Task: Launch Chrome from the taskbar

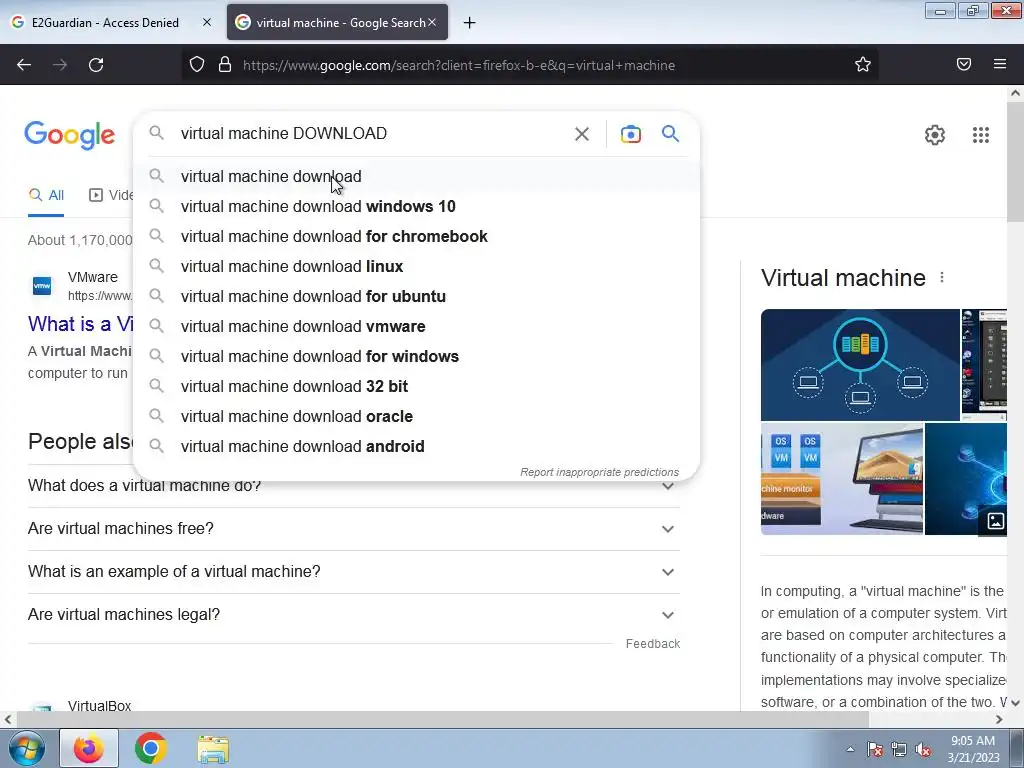Action: click(151, 748)
